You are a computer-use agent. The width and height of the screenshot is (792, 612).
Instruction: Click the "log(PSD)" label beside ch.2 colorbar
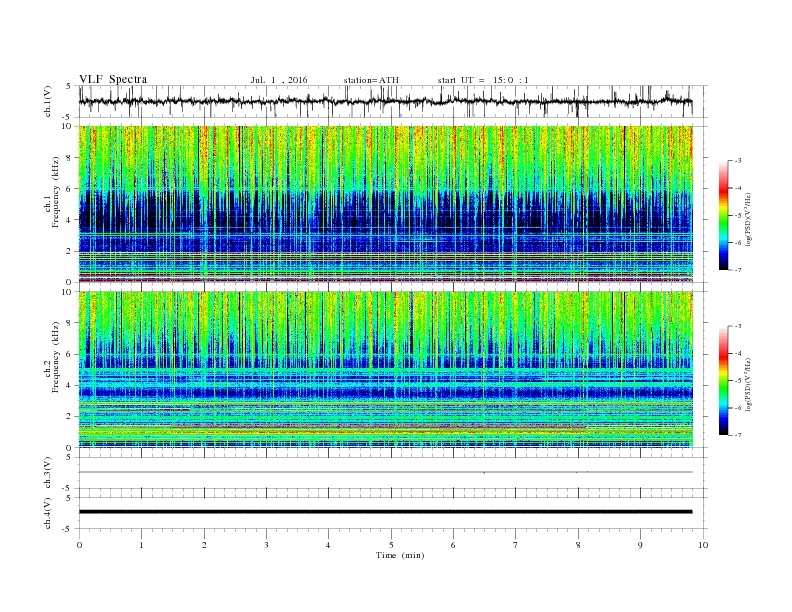(x=749, y=384)
